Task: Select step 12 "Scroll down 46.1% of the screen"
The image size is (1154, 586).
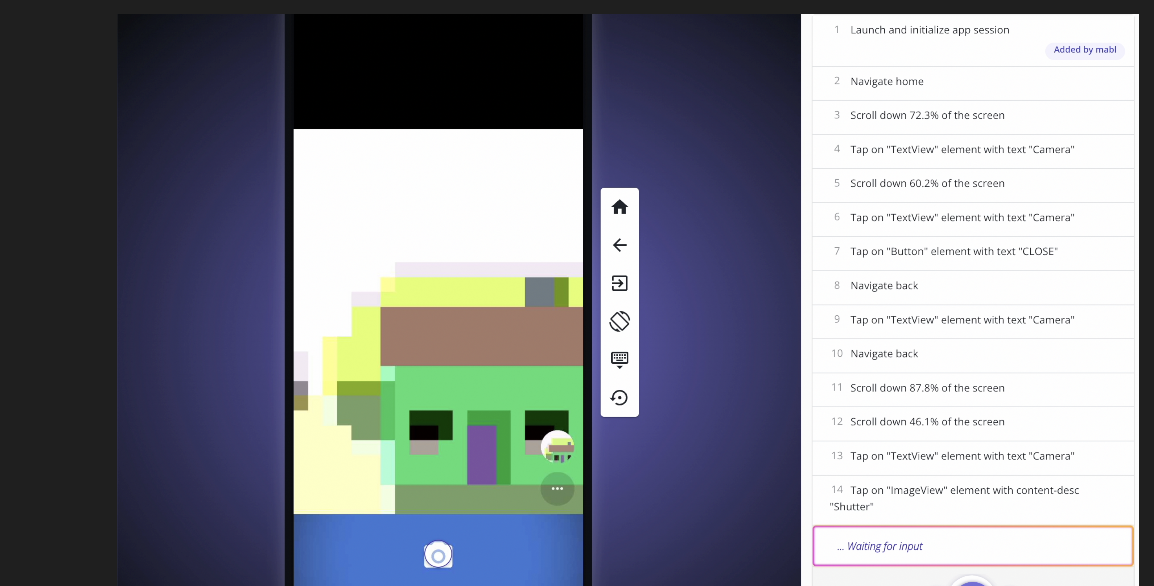Action: point(973,422)
